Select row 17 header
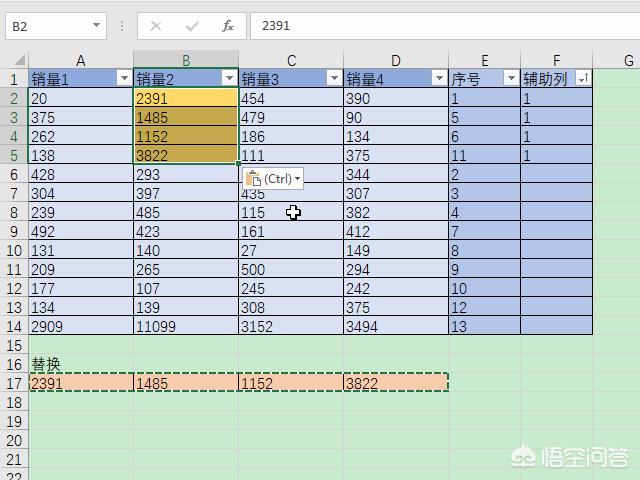Viewport: 640px width, 480px height. click(x=14, y=383)
